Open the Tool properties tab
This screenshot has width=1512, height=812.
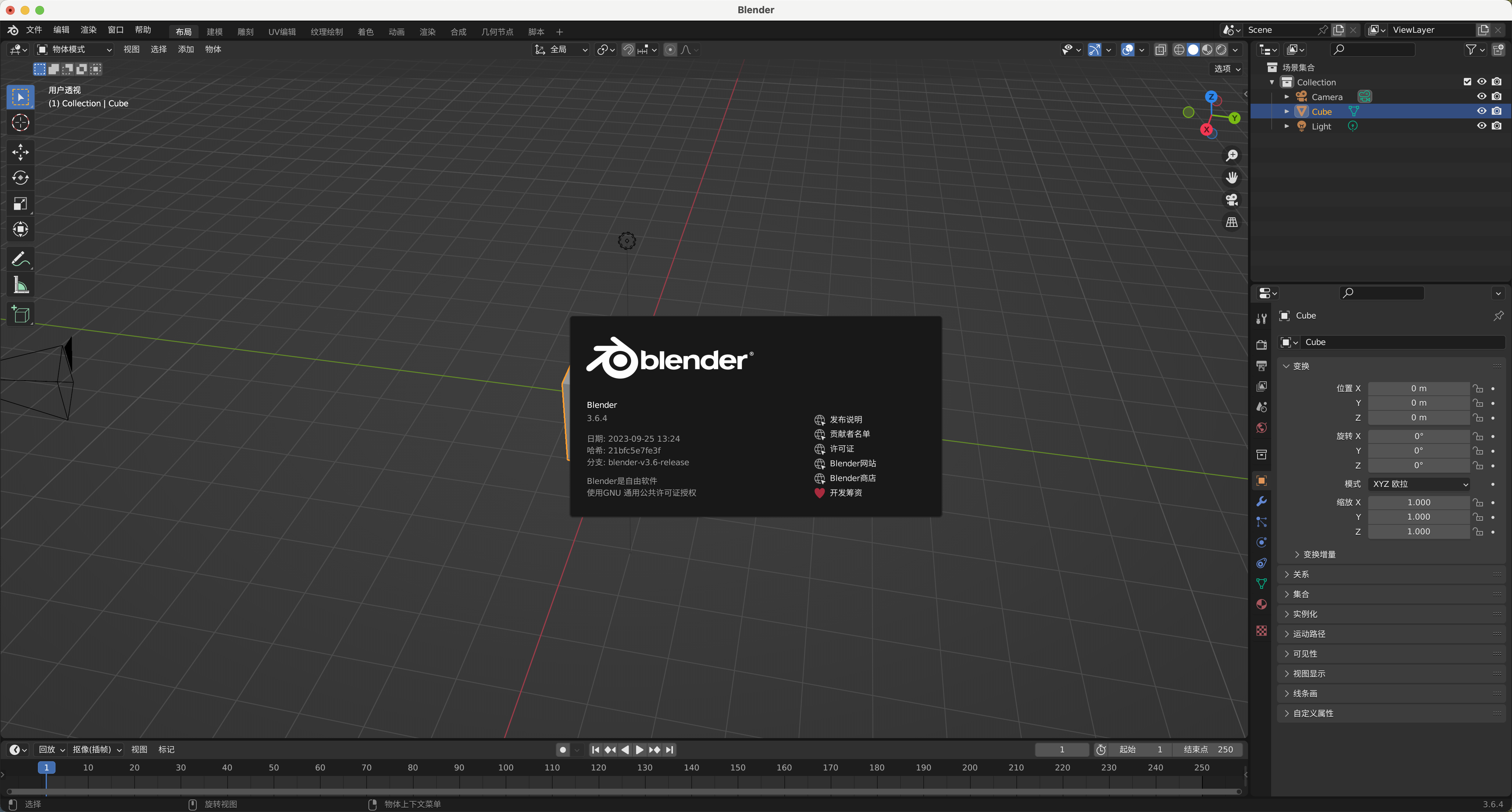[1261, 319]
